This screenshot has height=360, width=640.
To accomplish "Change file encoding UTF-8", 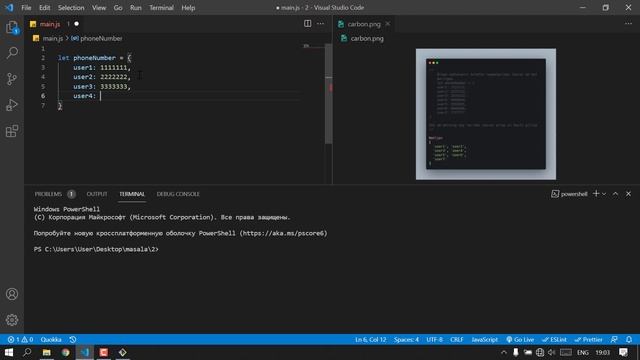I will coord(434,340).
